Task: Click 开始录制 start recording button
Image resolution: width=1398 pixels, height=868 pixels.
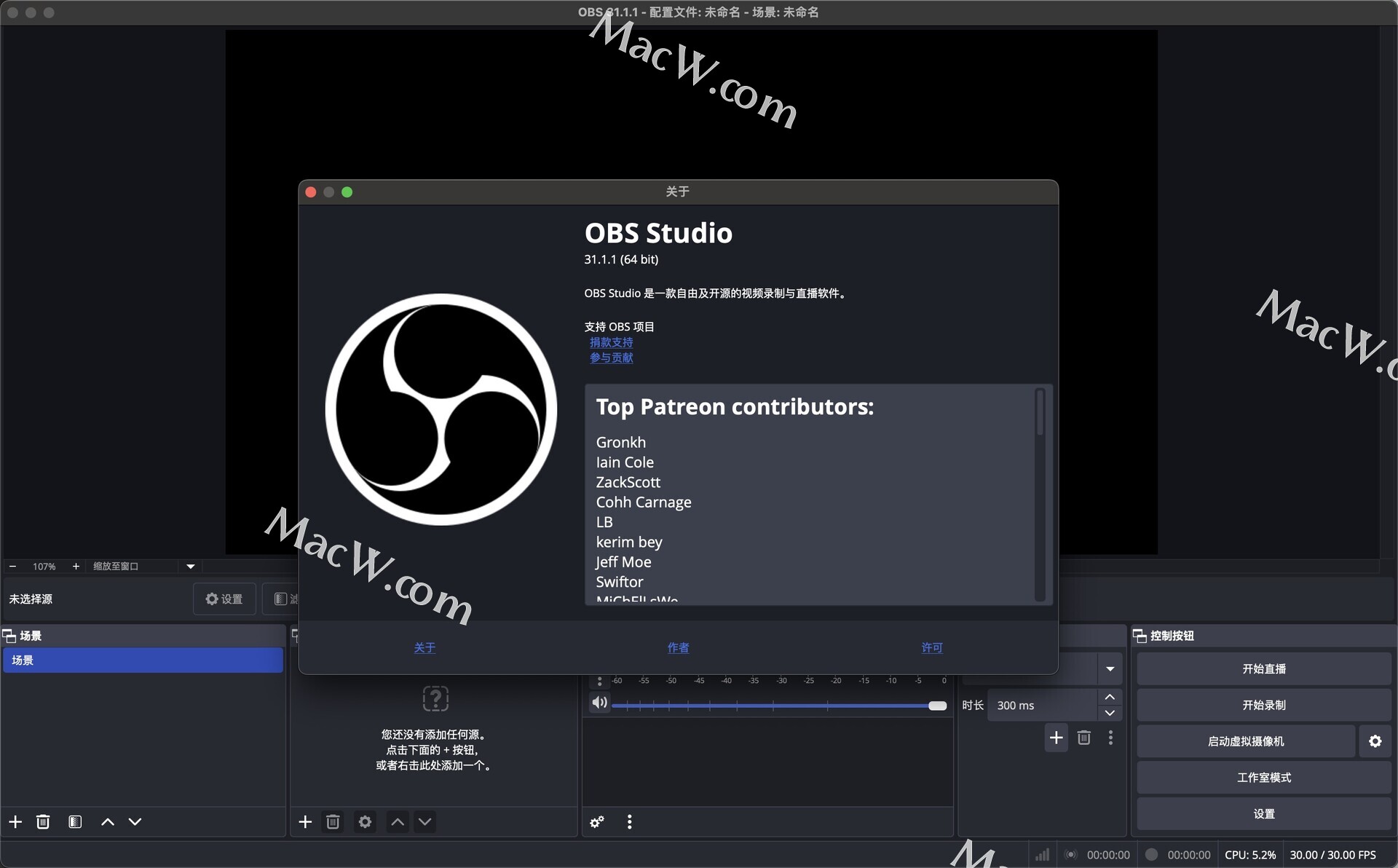Action: (1263, 705)
